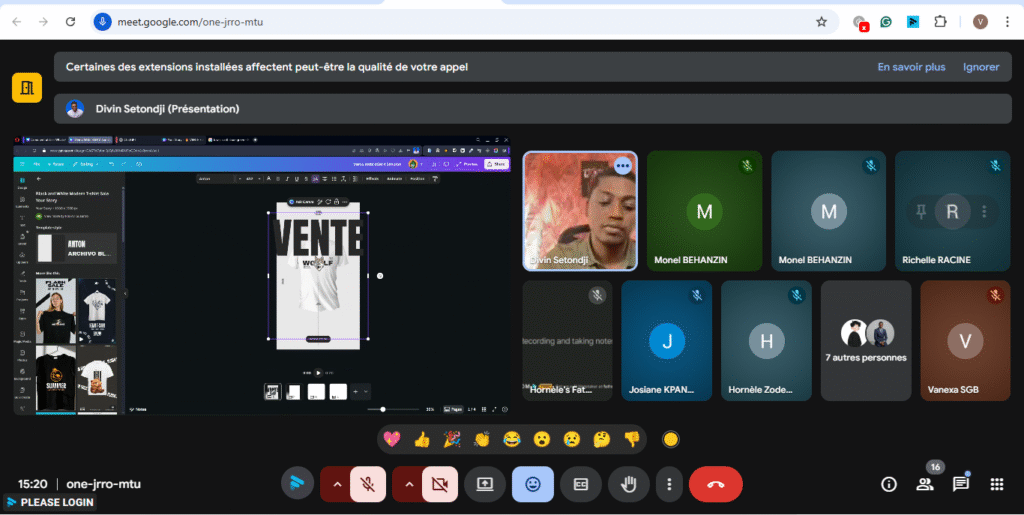The height and width of the screenshot is (515, 1024).
Task: Dismiss the warning with 'Ignorer'
Action: [980, 67]
